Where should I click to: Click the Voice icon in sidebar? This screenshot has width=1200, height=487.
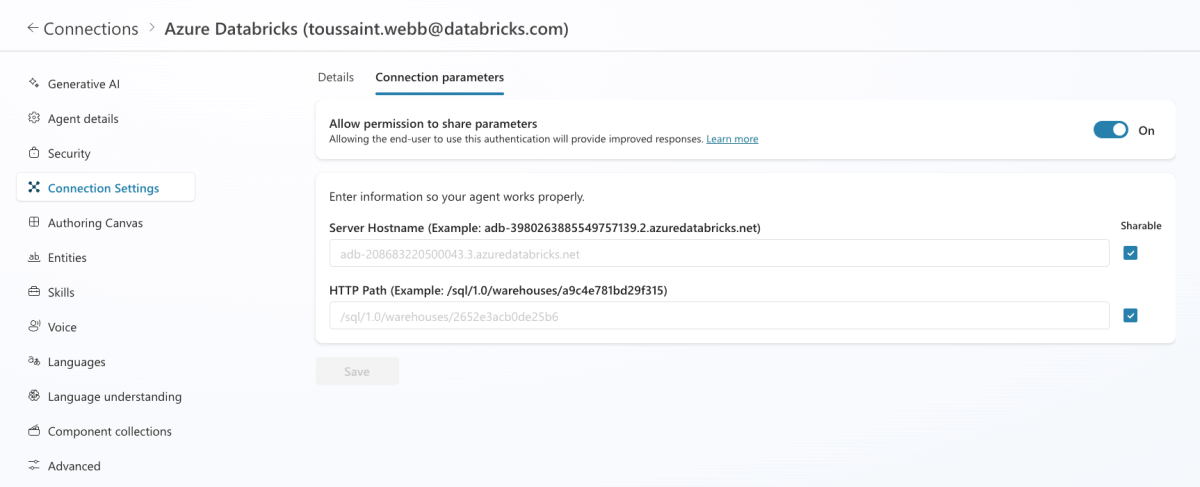coord(34,326)
